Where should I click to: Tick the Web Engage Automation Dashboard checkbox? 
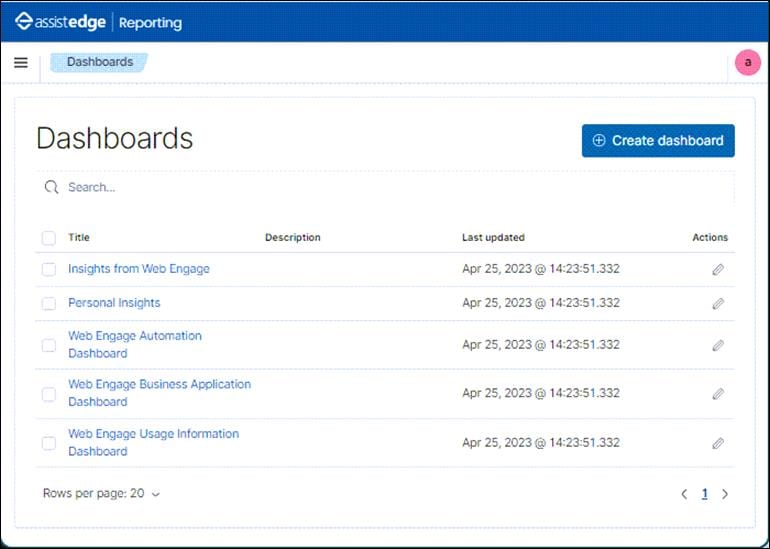tap(49, 345)
